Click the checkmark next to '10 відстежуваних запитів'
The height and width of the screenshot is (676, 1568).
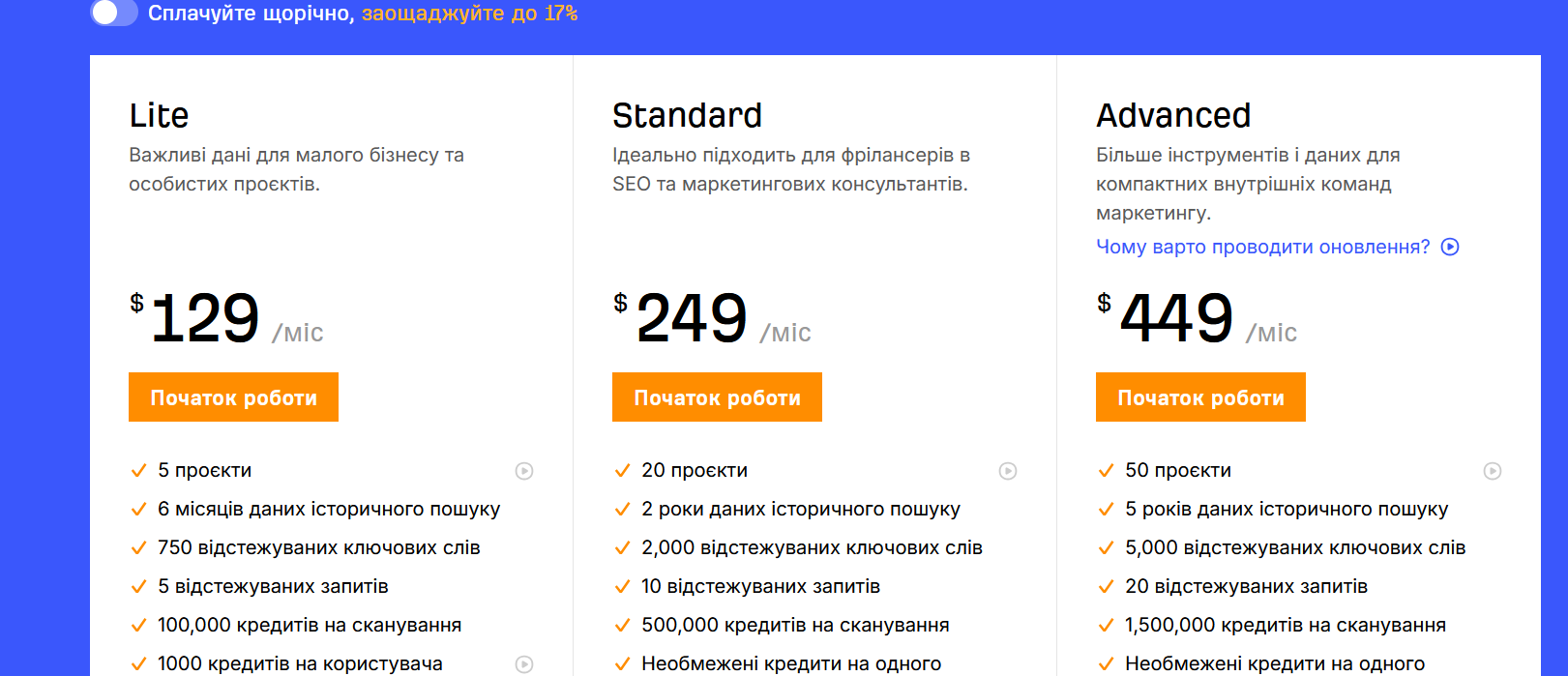(622, 587)
